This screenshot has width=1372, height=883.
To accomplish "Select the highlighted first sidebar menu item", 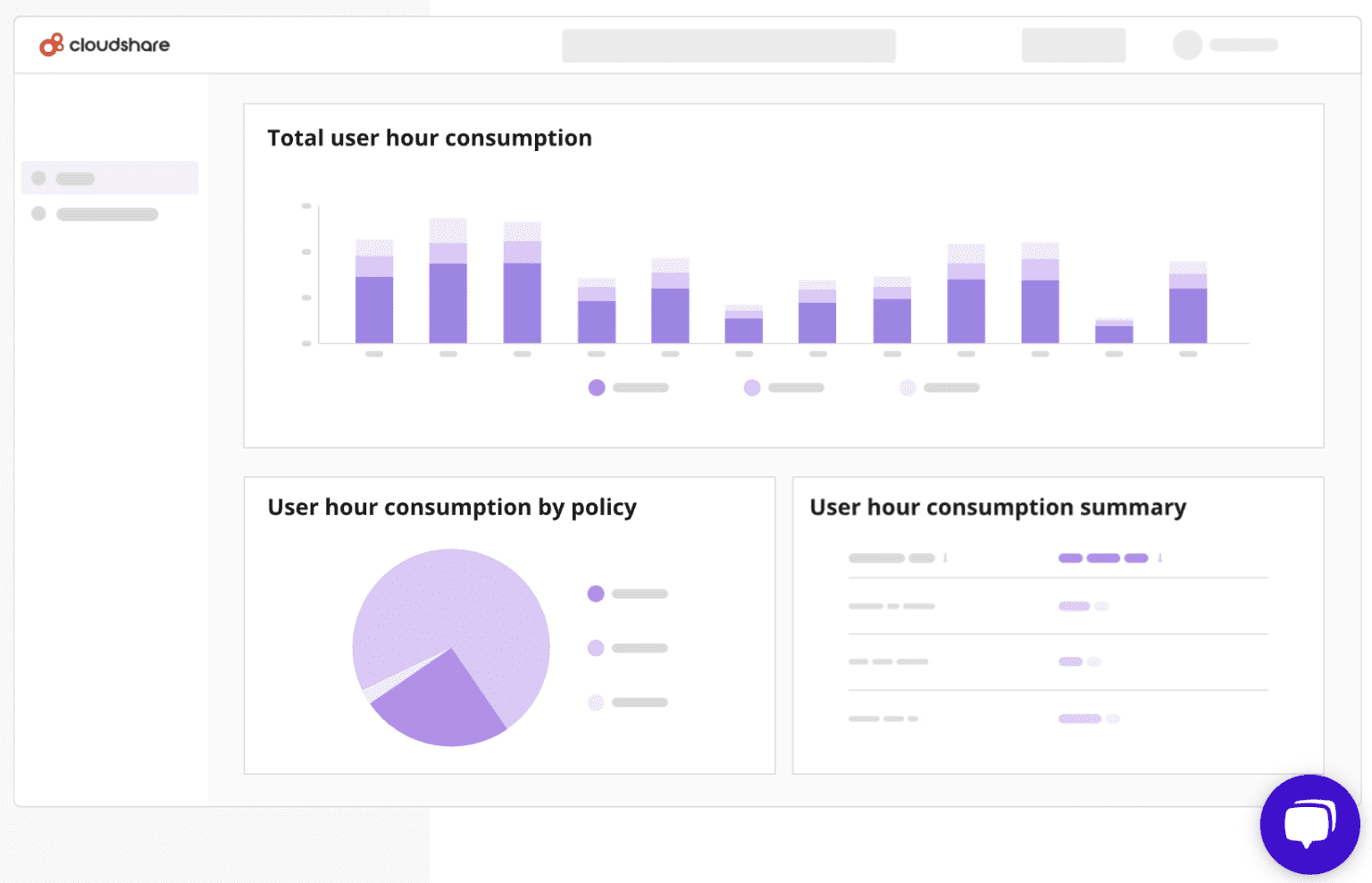I will (x=110, y=178).
